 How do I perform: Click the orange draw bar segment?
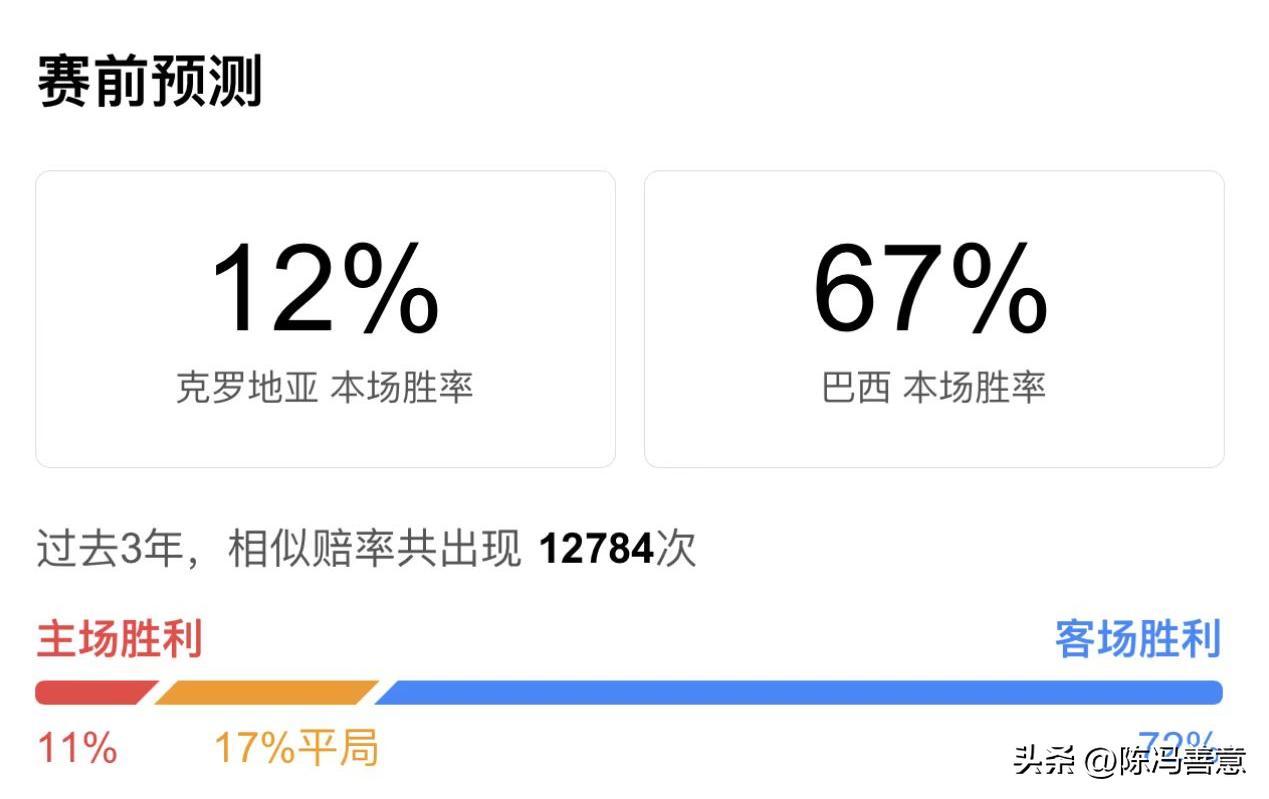tap(265, 690)
